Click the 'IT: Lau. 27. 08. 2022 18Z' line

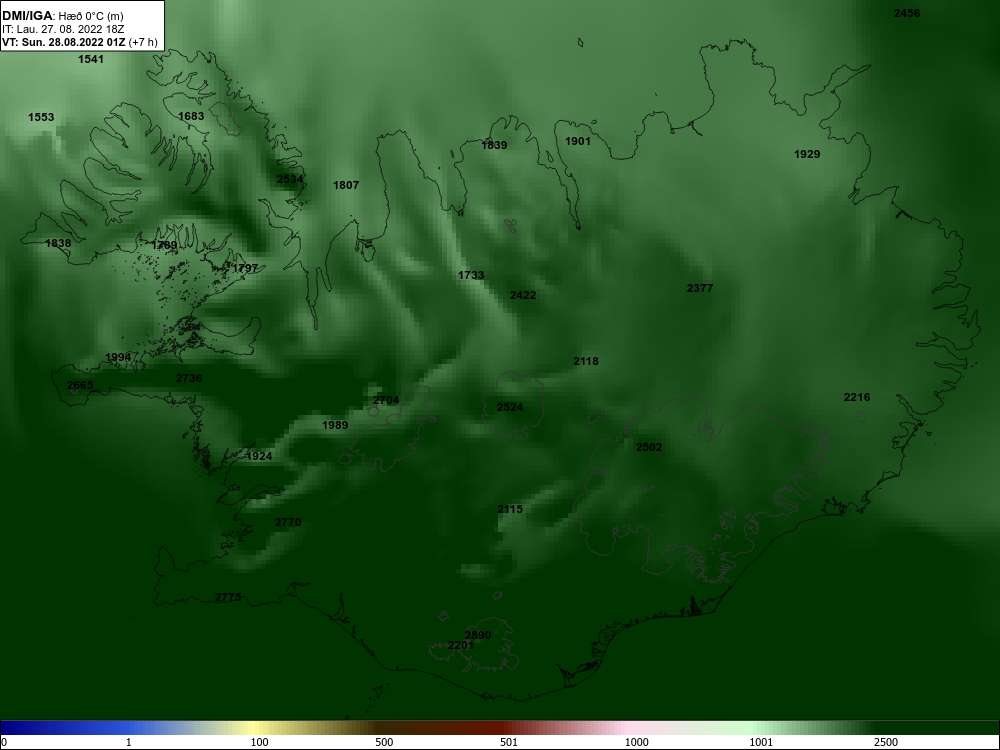(62, 29)
